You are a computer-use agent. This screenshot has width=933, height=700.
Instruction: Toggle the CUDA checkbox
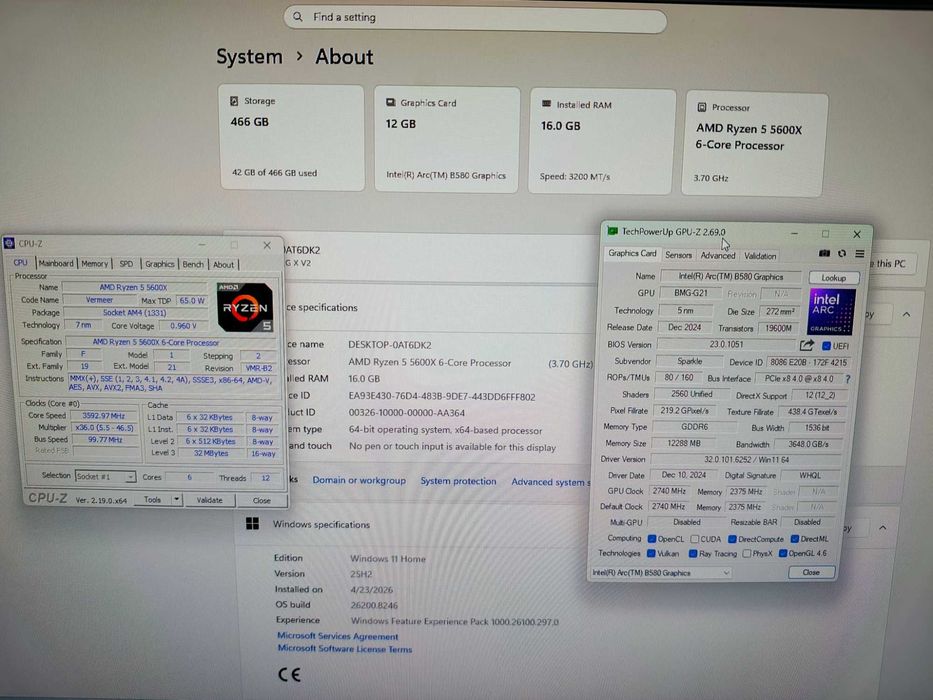[x=694, y=539]
